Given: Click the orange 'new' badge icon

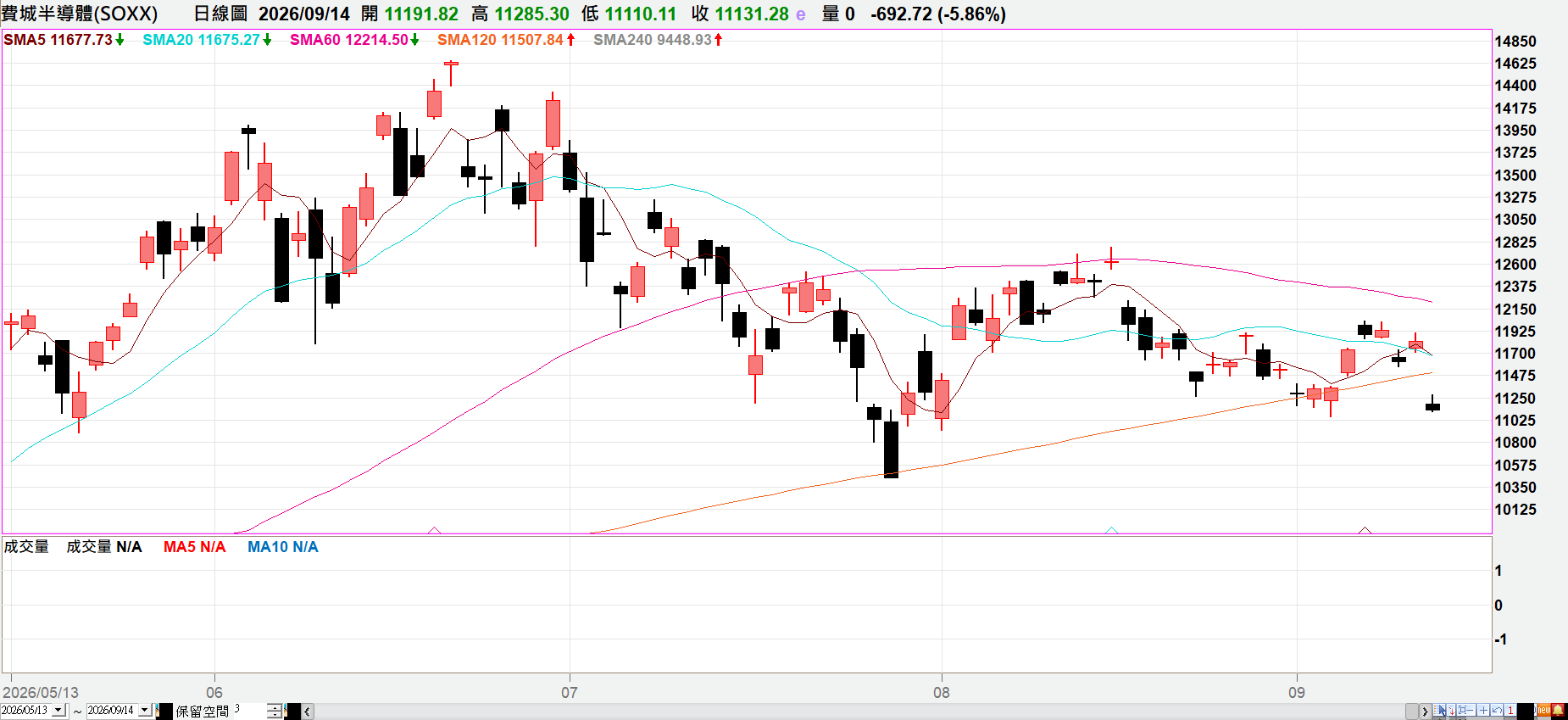Looking at the screenshot, I should click(1544, 710).
